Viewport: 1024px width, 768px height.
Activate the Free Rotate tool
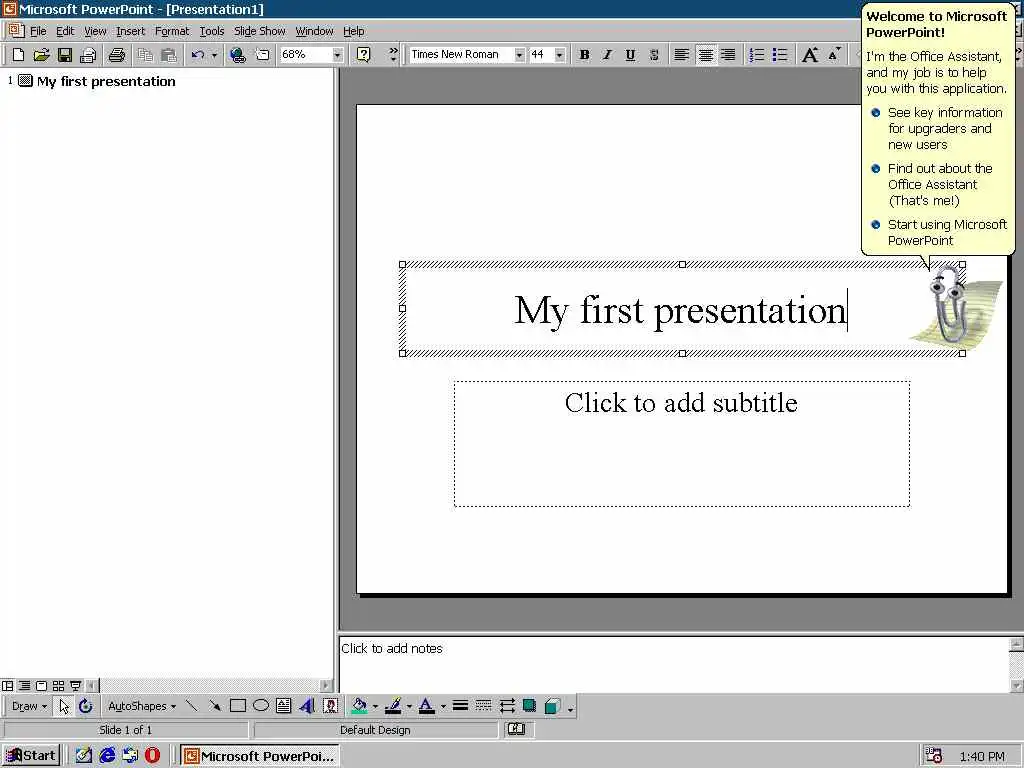86,706
